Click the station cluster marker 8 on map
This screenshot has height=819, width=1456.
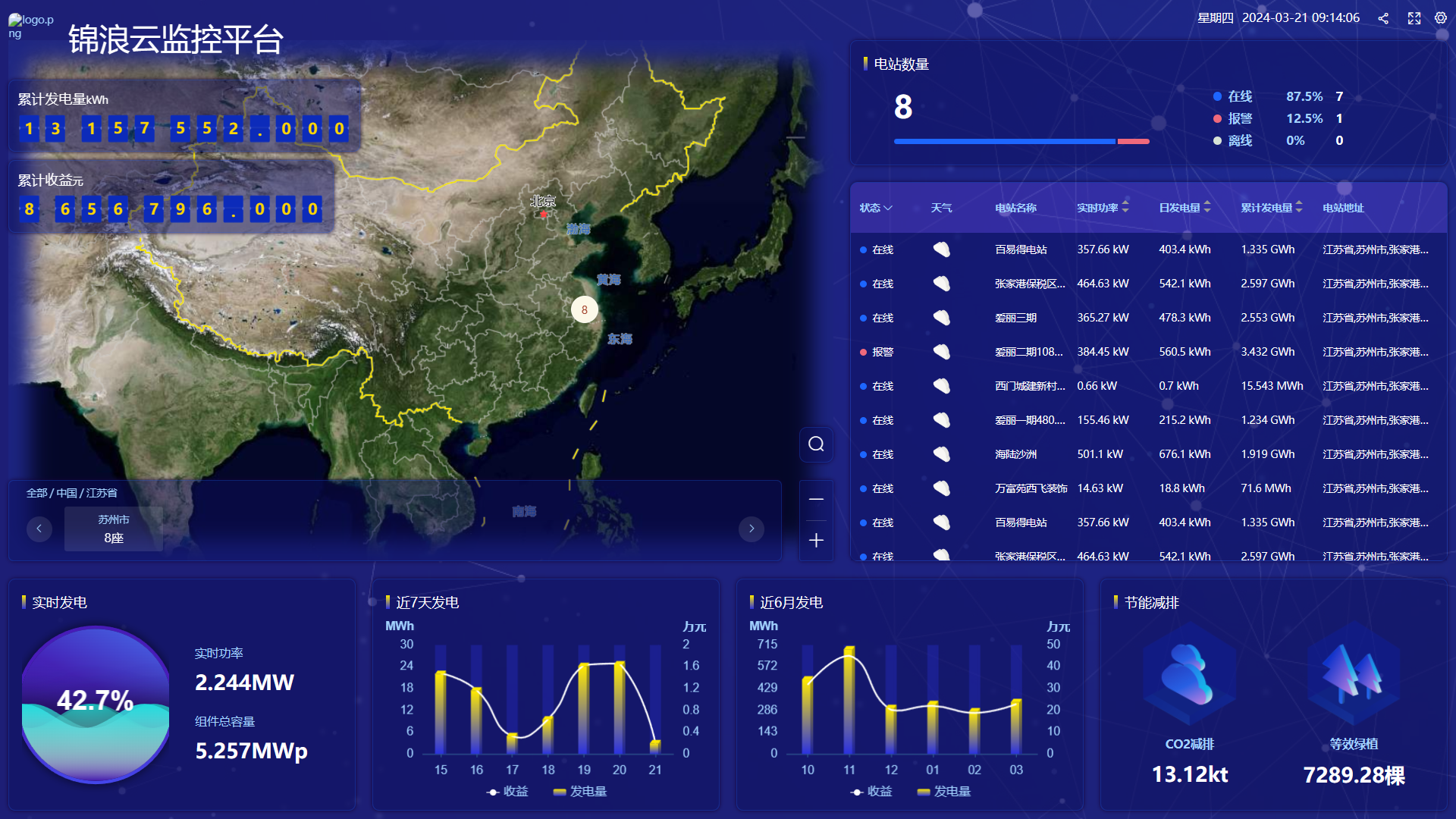tap(584, 309)
